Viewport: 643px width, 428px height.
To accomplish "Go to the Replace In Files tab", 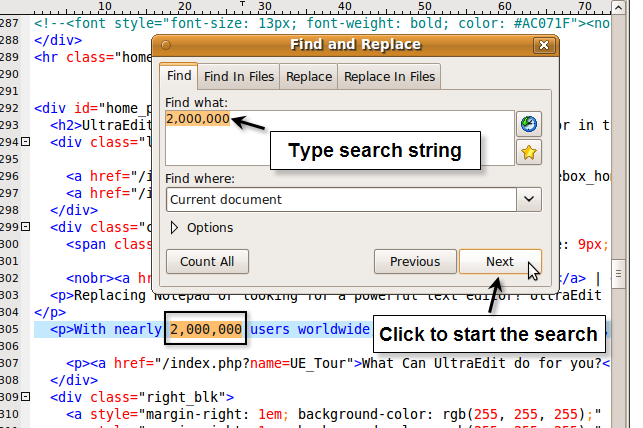I will pyautogui.click(x=389, y=77).
